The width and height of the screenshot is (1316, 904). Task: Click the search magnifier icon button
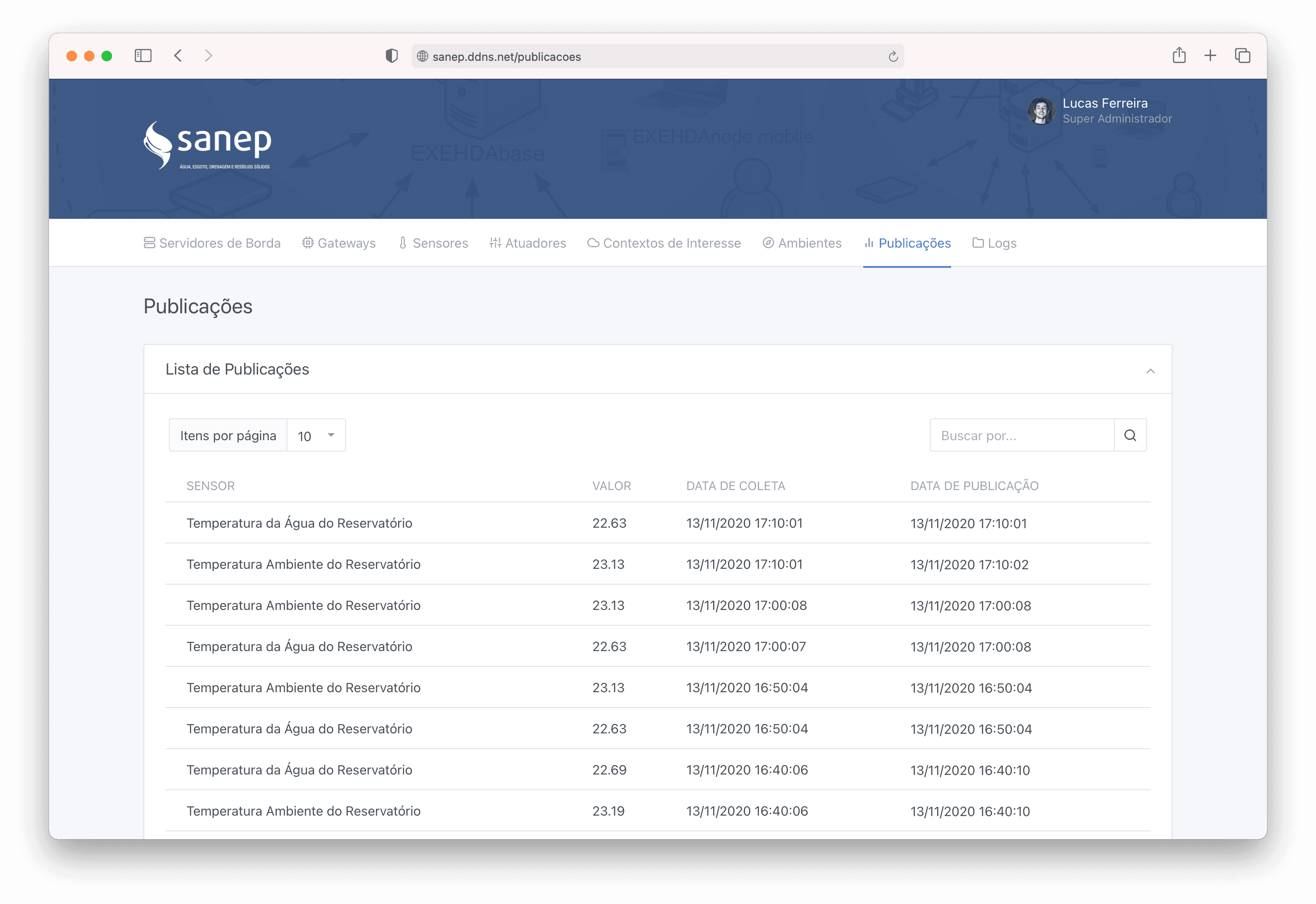click(1130, 435)
